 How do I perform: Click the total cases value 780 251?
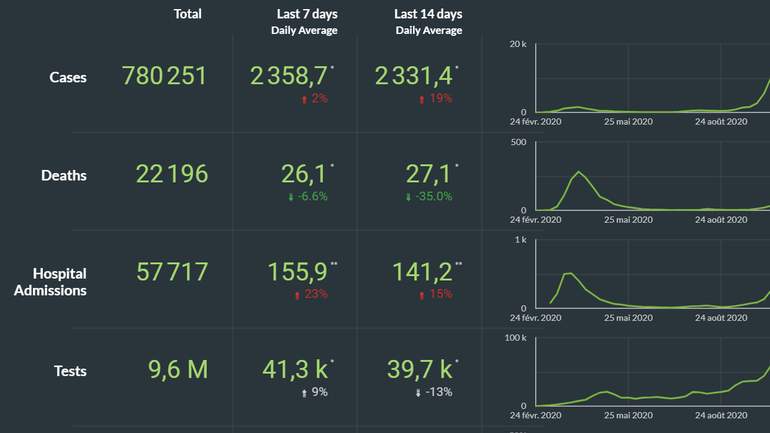click(164, 76)
